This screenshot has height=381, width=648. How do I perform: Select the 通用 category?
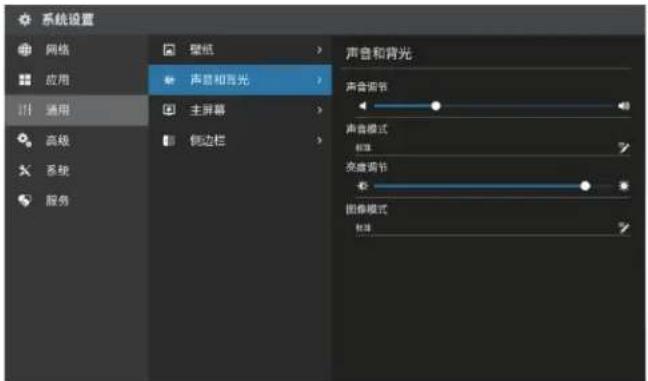77,110
